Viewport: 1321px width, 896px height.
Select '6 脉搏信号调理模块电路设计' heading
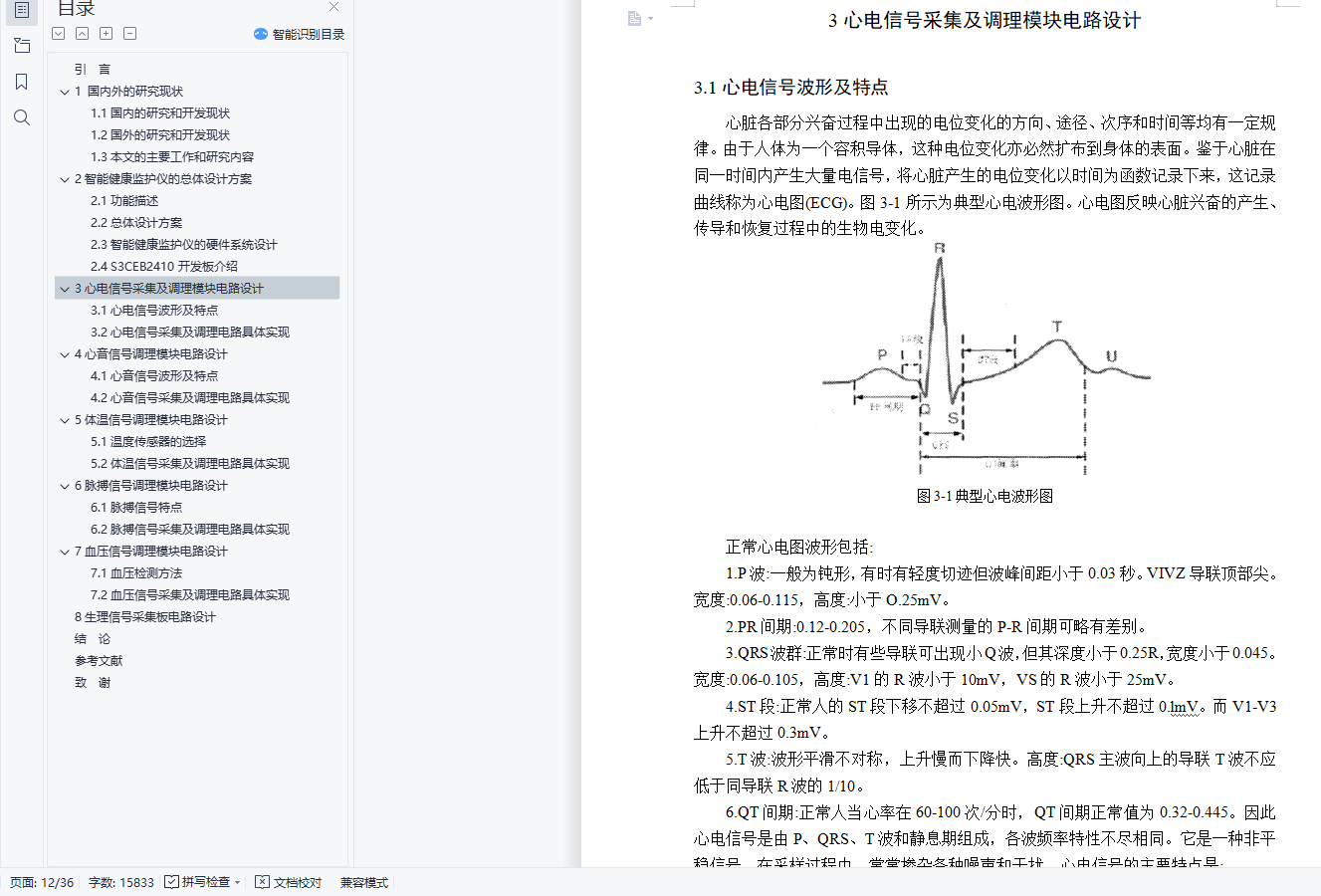click(x=151, y=486)
